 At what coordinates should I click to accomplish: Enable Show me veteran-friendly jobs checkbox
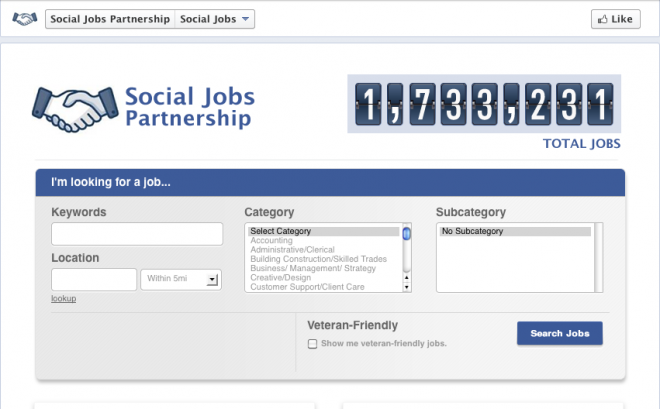click(312, 344)
